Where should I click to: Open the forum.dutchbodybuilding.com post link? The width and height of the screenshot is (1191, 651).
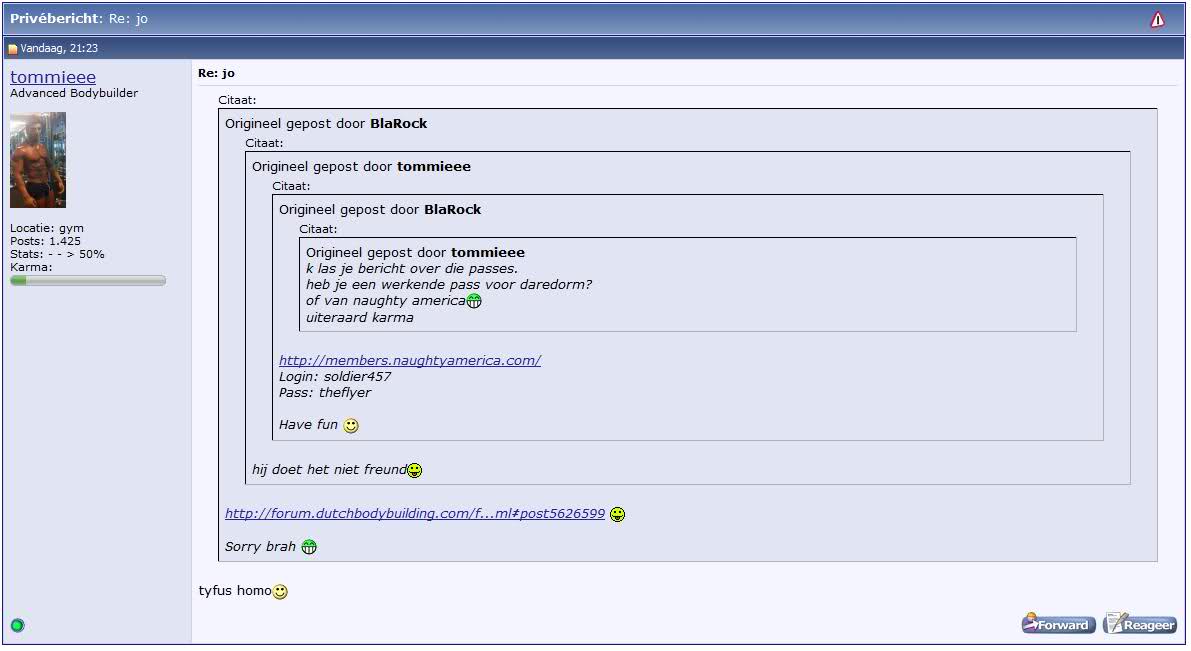414,514
